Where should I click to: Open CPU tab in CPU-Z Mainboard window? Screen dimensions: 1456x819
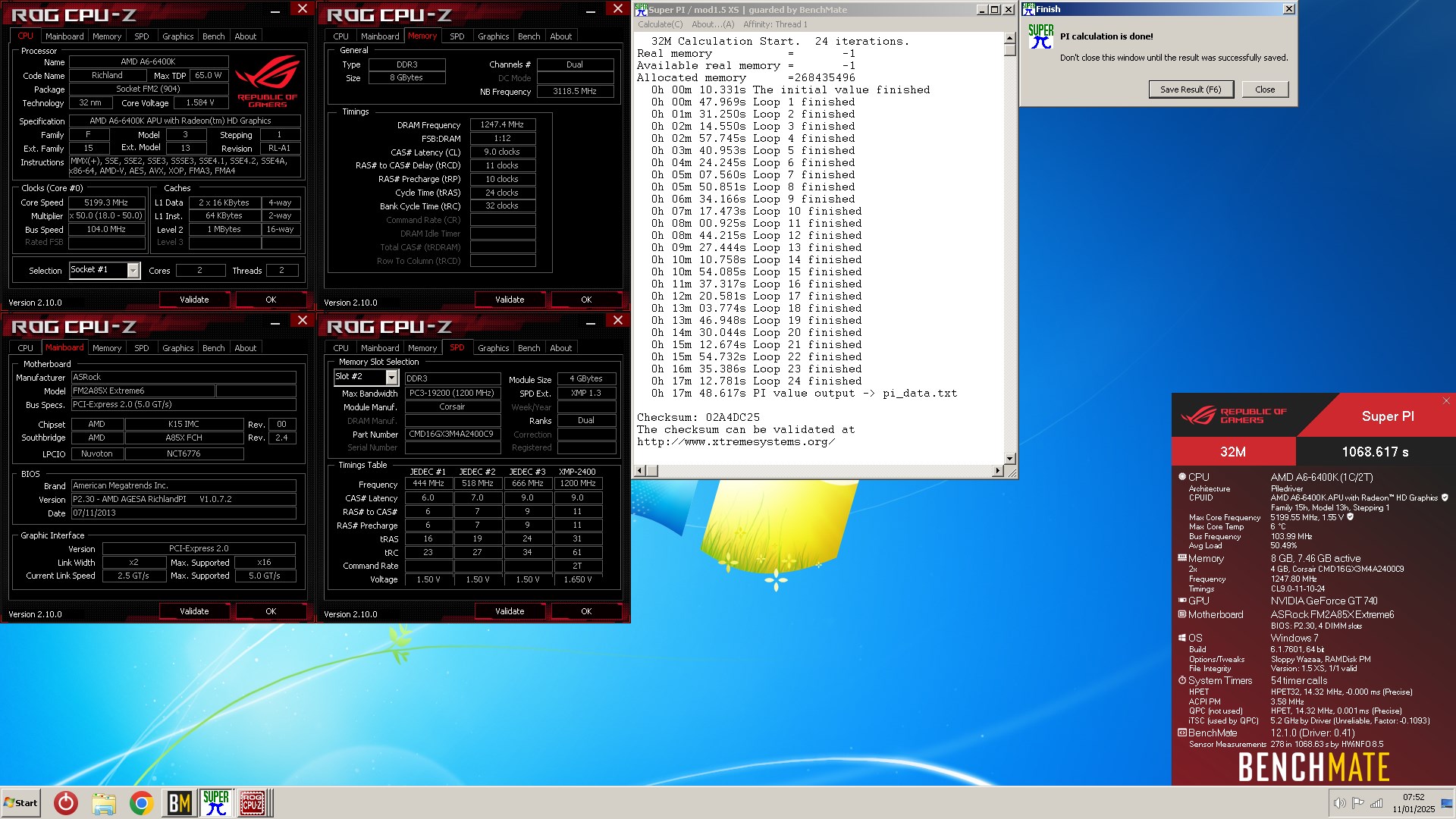pos(25,348)
